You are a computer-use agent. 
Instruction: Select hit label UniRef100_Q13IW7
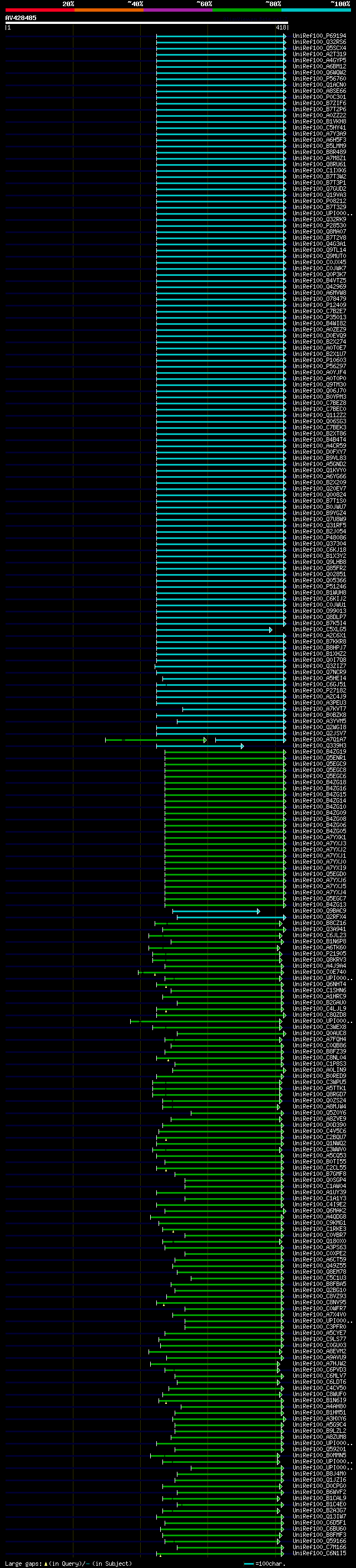[319, 1516]
